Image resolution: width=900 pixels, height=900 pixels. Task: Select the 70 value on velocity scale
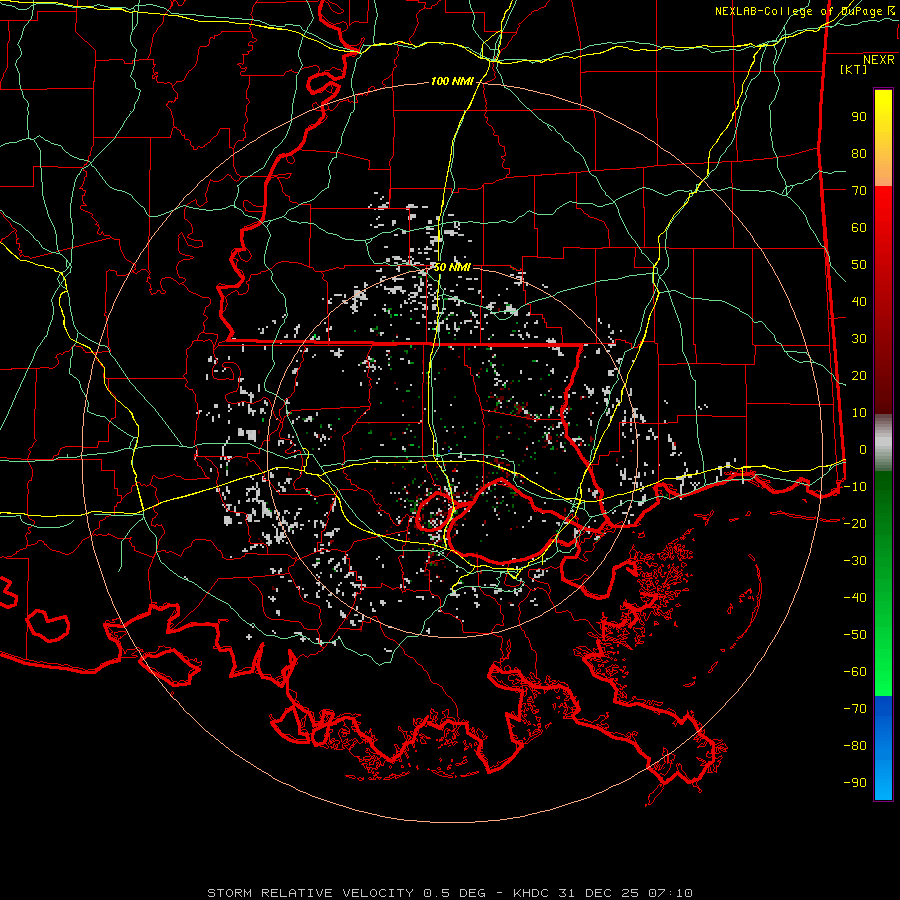point(859,191)
